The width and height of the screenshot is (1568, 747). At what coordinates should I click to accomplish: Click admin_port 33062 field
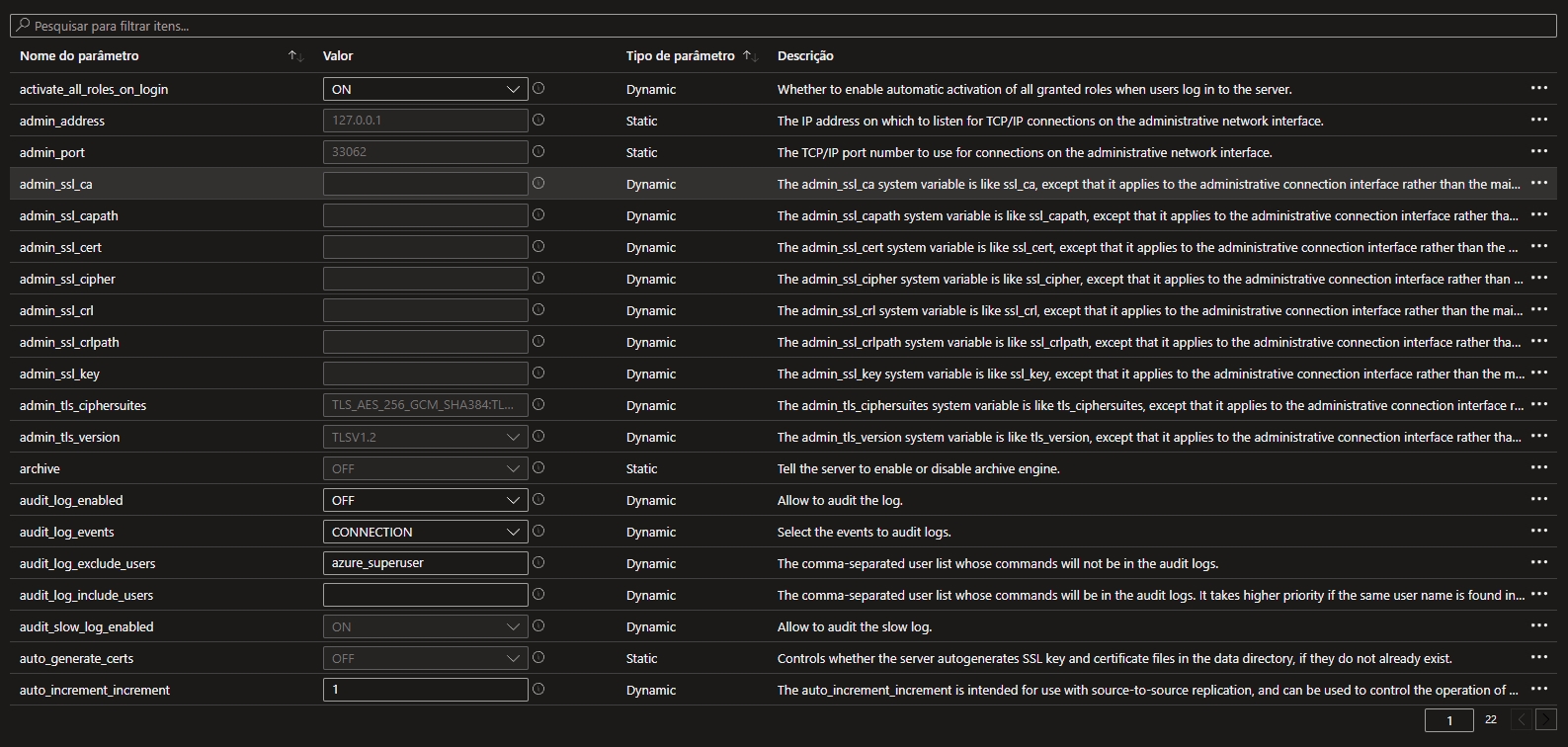(425, 152)
